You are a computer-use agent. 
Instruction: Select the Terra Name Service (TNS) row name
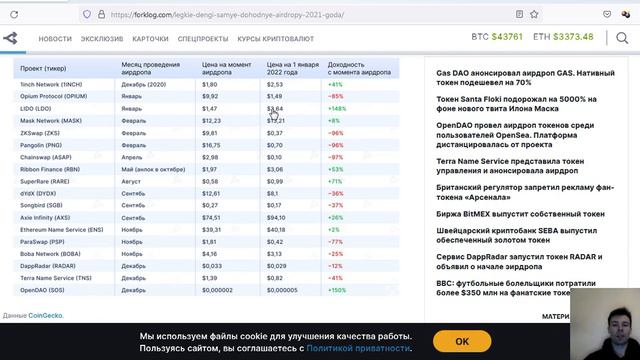56,278
